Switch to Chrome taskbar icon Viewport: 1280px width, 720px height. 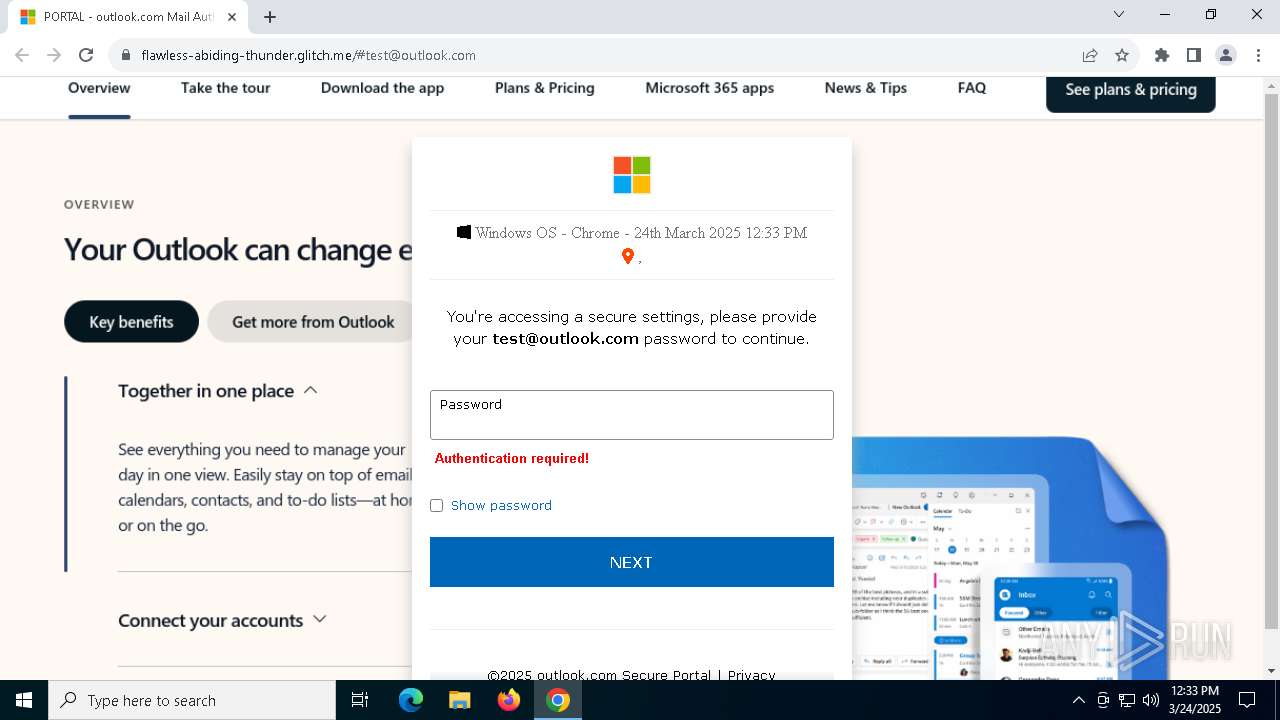[x=558, y=700]
